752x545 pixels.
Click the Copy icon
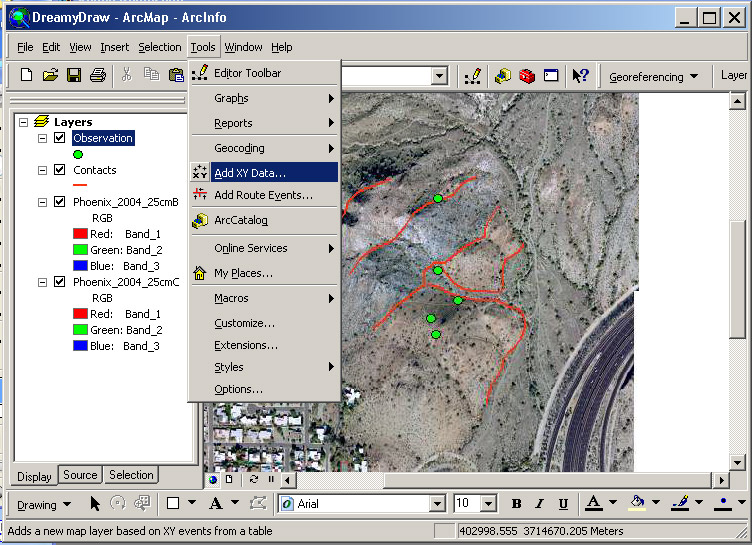(152, 74)
